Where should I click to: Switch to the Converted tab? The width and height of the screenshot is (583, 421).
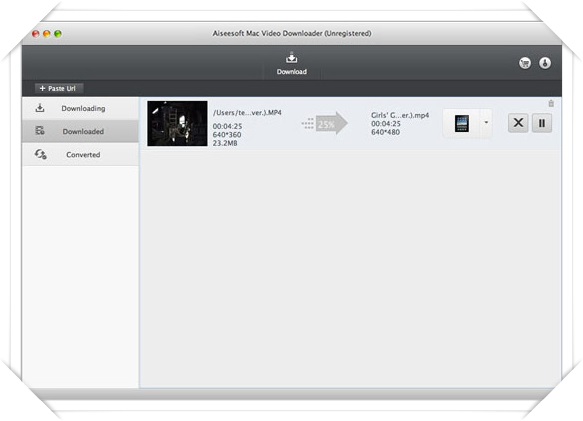[80, 154]
